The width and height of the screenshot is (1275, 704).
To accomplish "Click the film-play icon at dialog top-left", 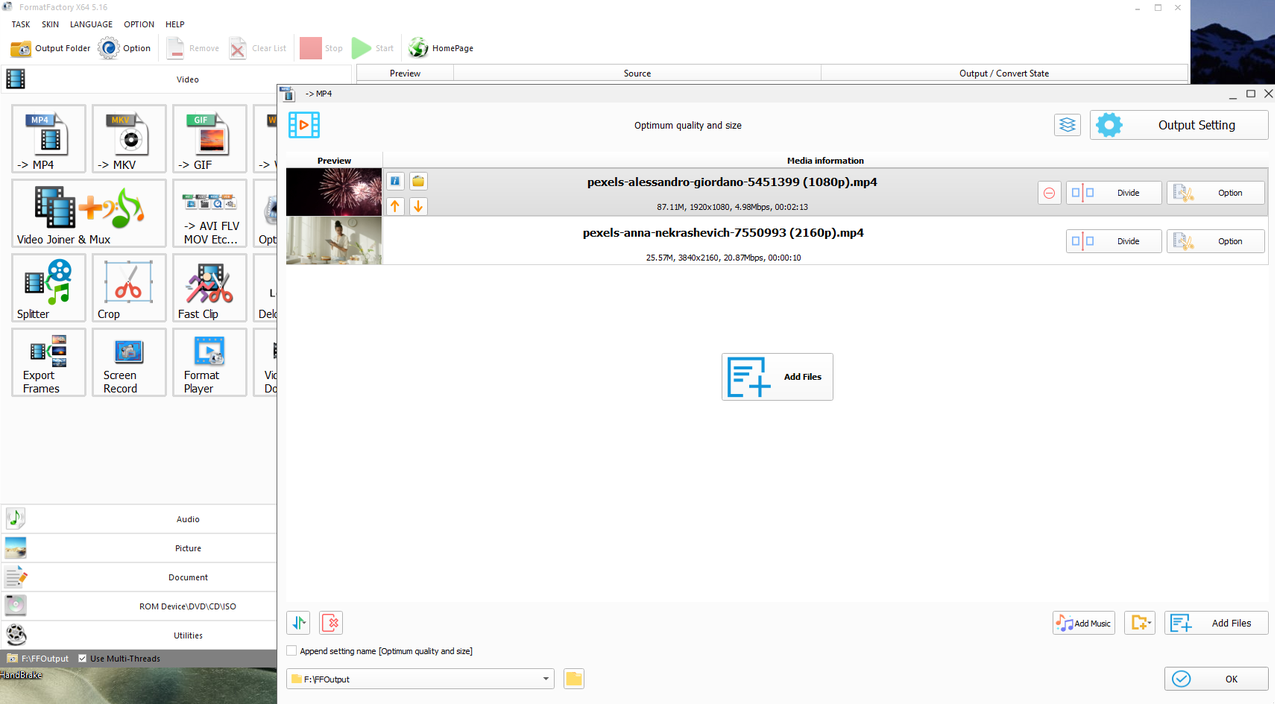I will pyautogui.click(x=304, y=125).
